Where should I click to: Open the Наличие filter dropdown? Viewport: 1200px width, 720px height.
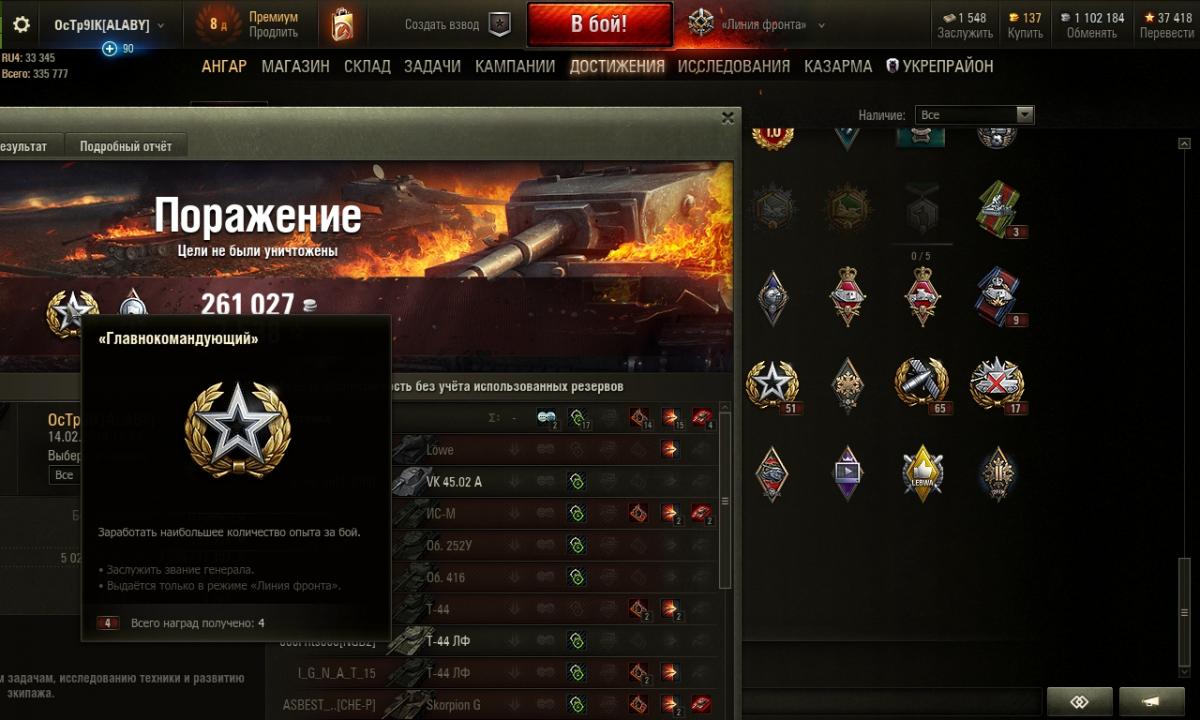pos(960,115)
